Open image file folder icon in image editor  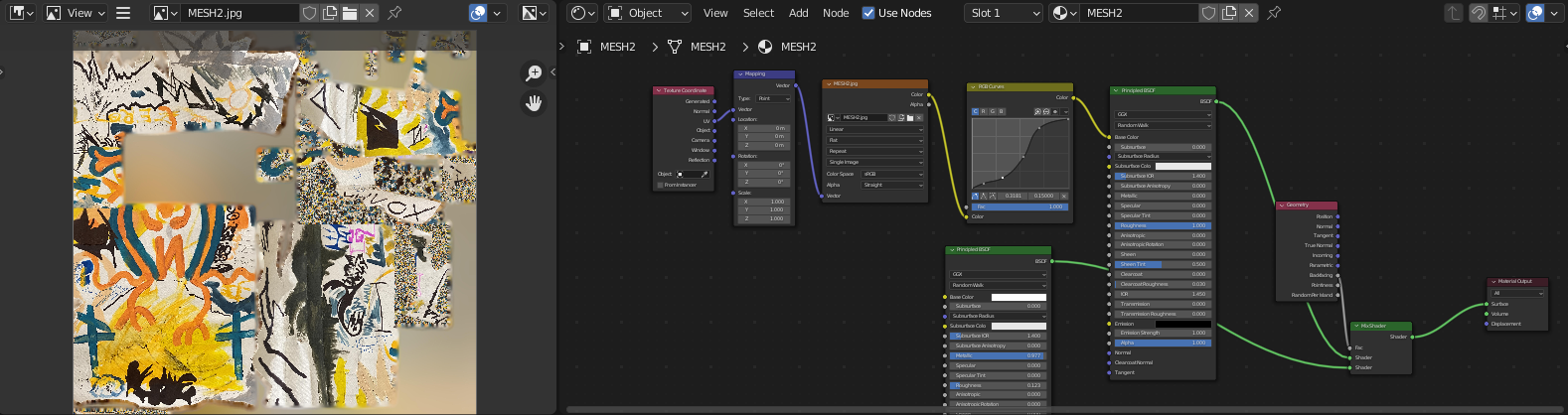click(349, 13)
